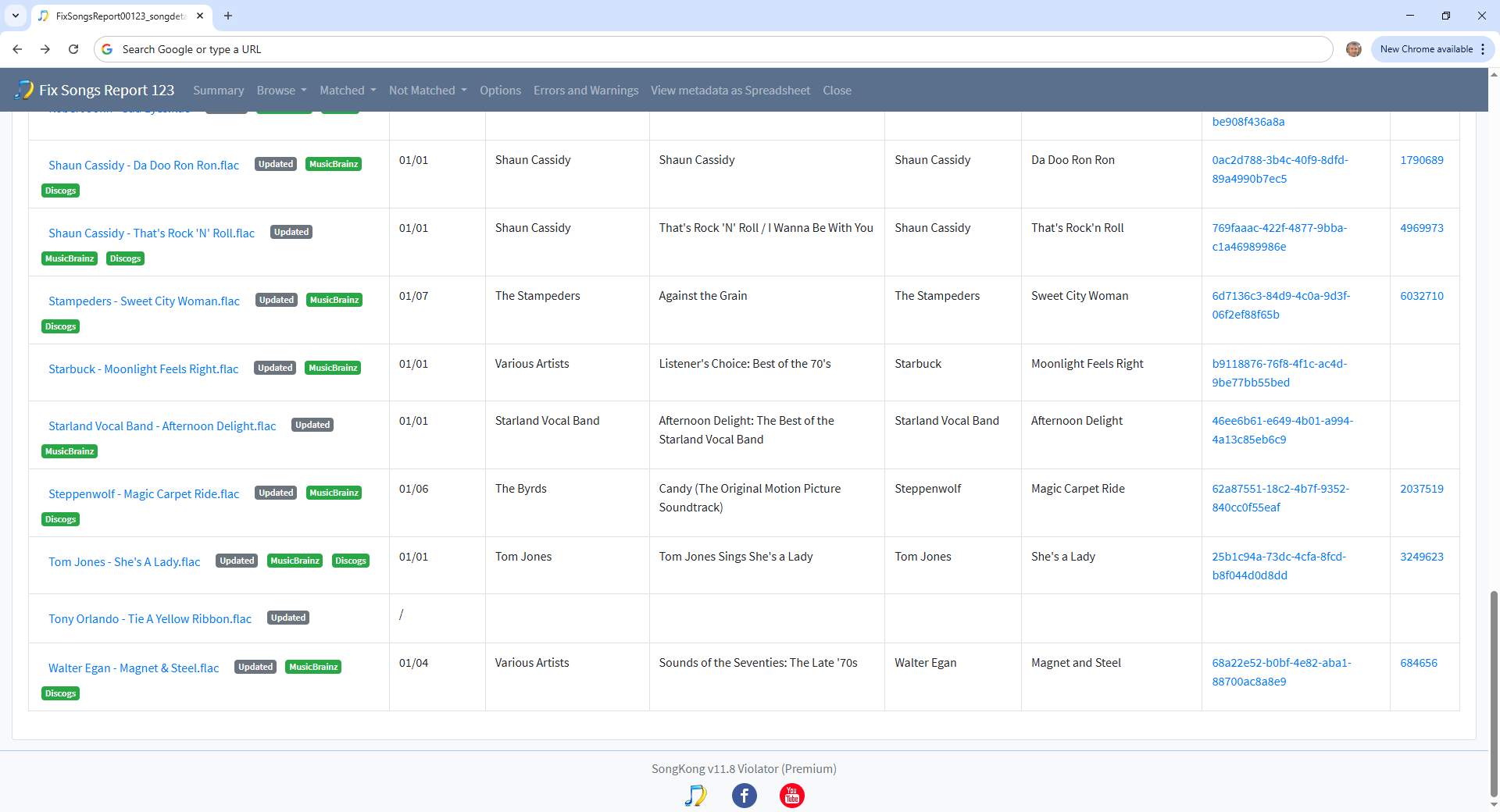
Task: Open Chrome three-dot menu
Action: pos(1483,49)
